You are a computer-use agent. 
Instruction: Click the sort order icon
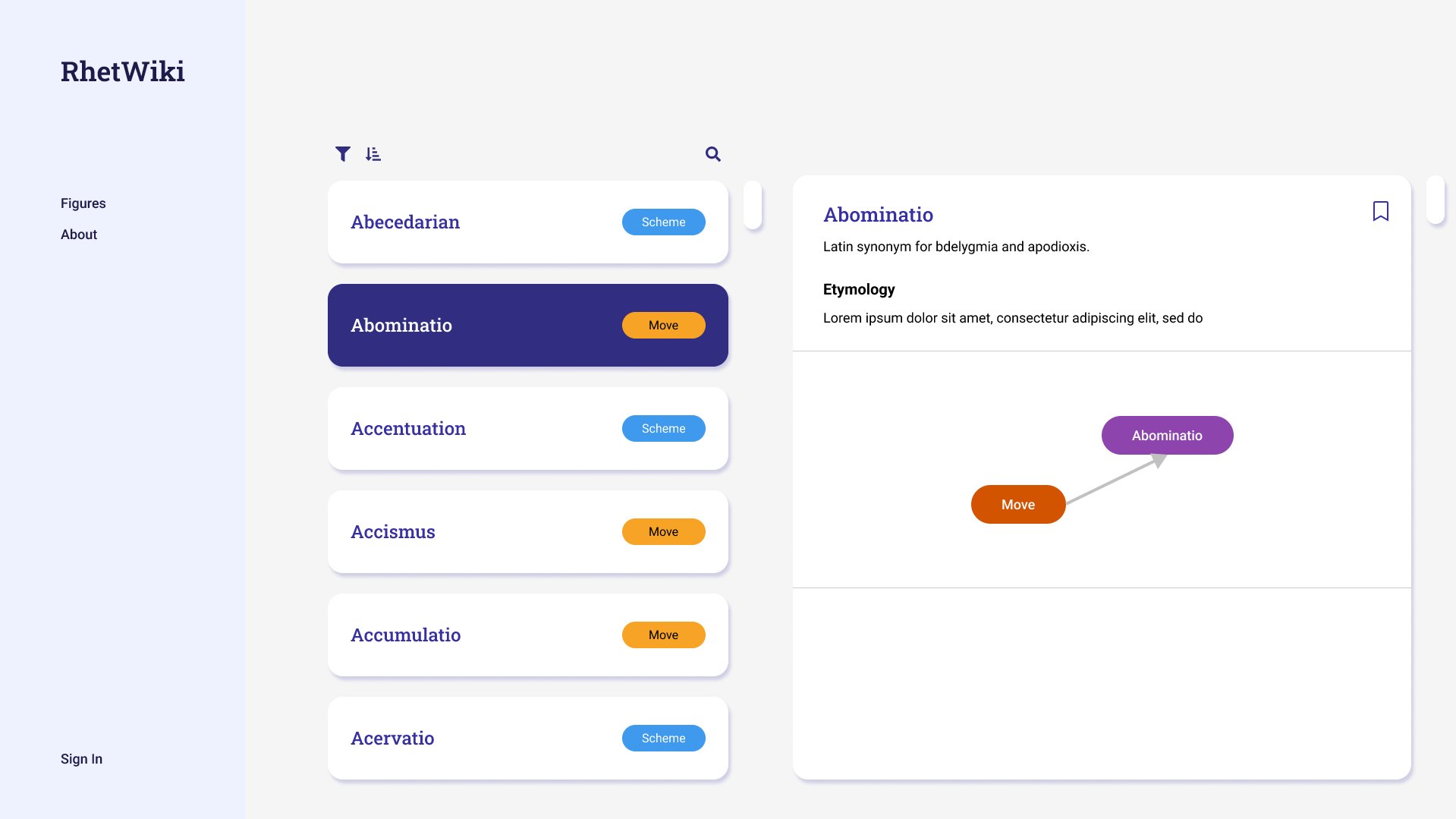click(373, 154)
